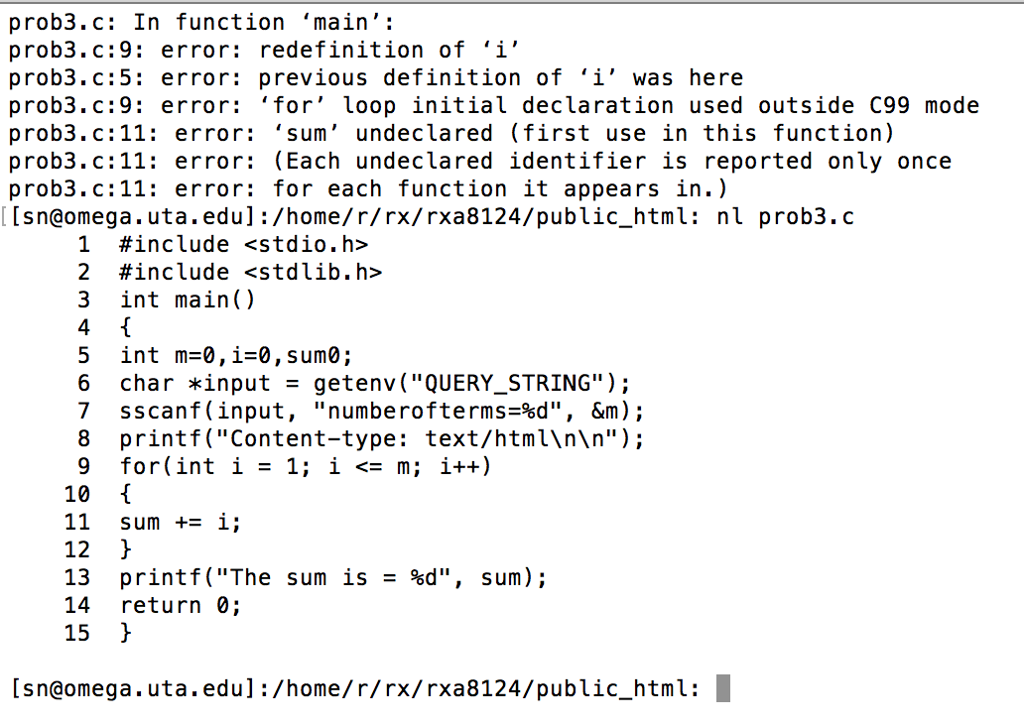Screen dimensions: 1024x724
Task: Click the 'nl prob3.c' command text
Action: click(x=786, y=217)
